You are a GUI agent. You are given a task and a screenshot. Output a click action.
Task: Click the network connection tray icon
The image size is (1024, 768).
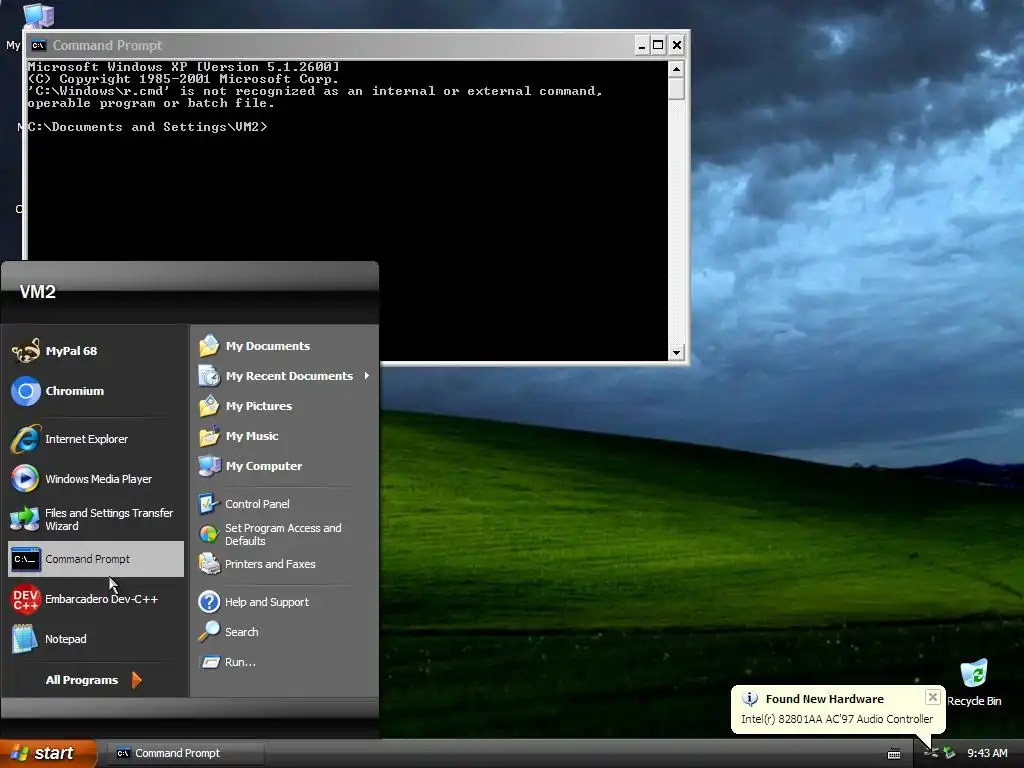[x=931, y=753]
